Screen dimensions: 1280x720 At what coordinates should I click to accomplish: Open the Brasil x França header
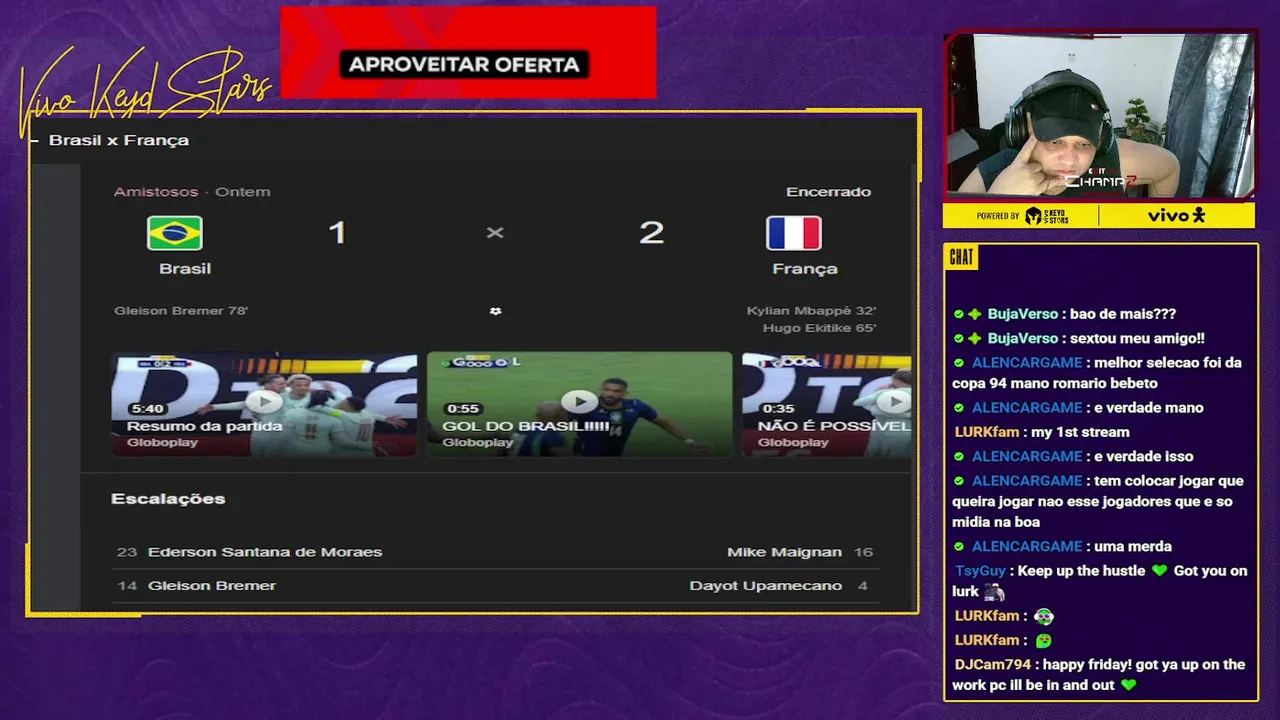(119, 140)
